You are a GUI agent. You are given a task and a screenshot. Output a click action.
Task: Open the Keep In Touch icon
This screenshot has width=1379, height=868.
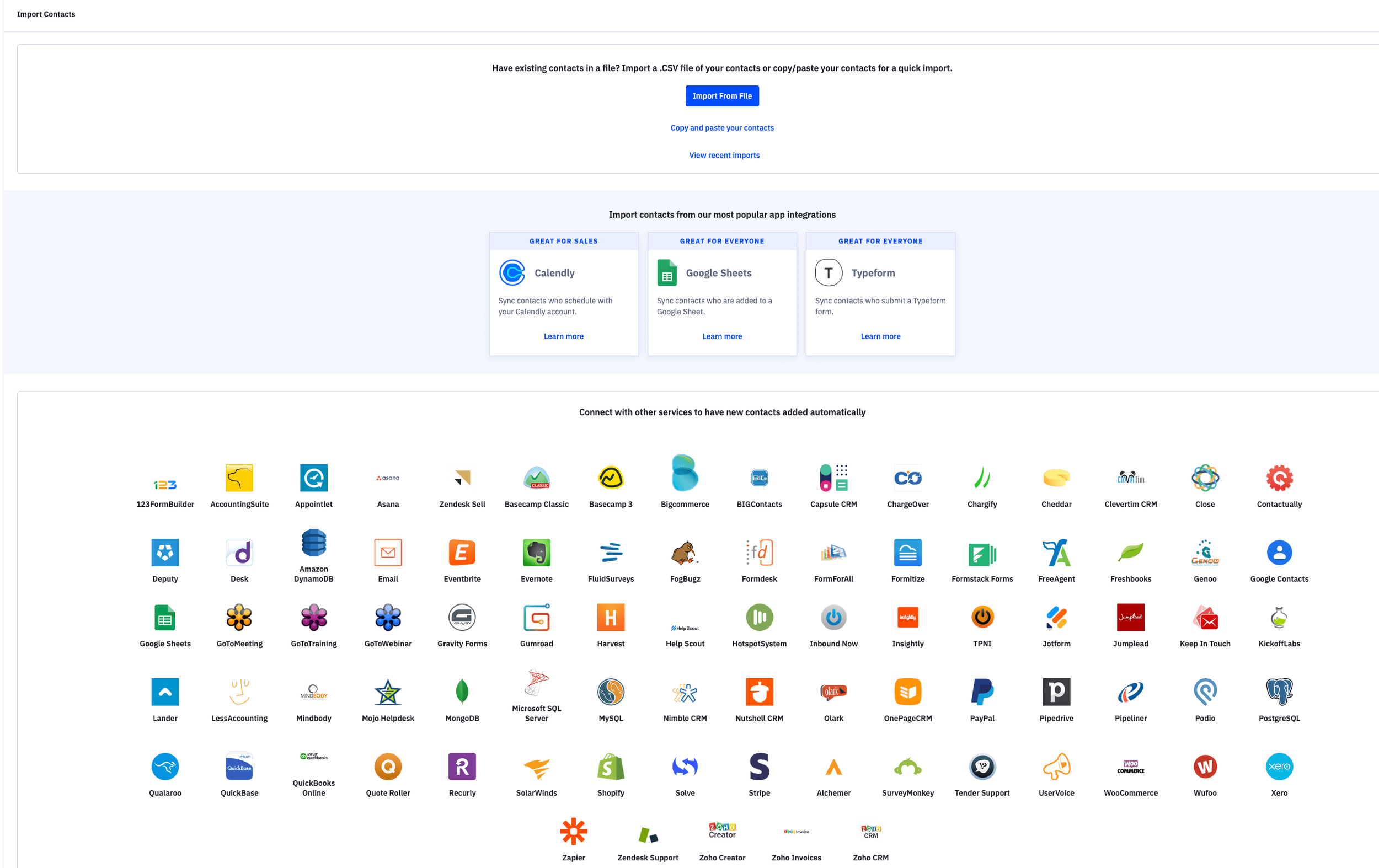pos(1205,617)
